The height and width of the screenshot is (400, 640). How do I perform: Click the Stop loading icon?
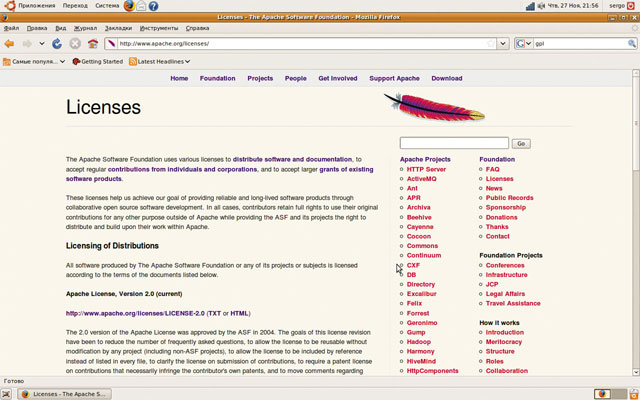75,44
